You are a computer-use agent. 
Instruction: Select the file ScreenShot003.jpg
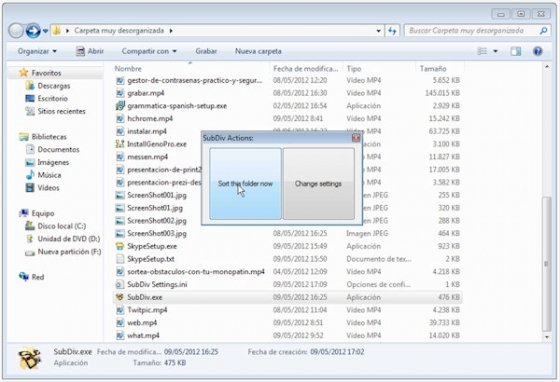pos(157,233)
